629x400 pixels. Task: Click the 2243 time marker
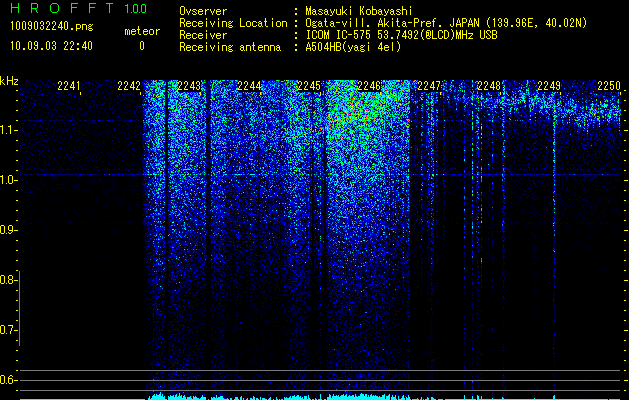(x=189, y=86)
